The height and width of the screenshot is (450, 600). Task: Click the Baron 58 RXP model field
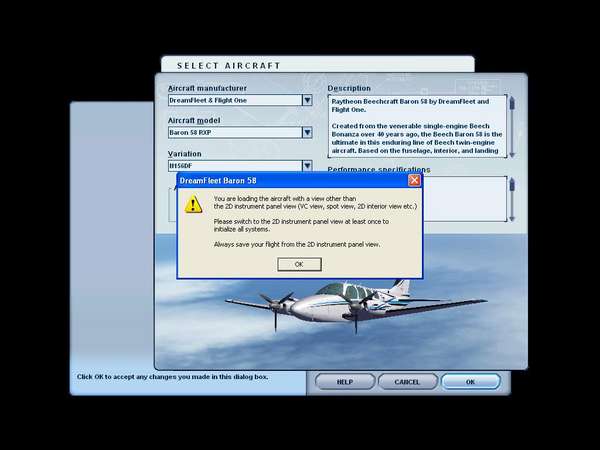click(x=235, y=132)
